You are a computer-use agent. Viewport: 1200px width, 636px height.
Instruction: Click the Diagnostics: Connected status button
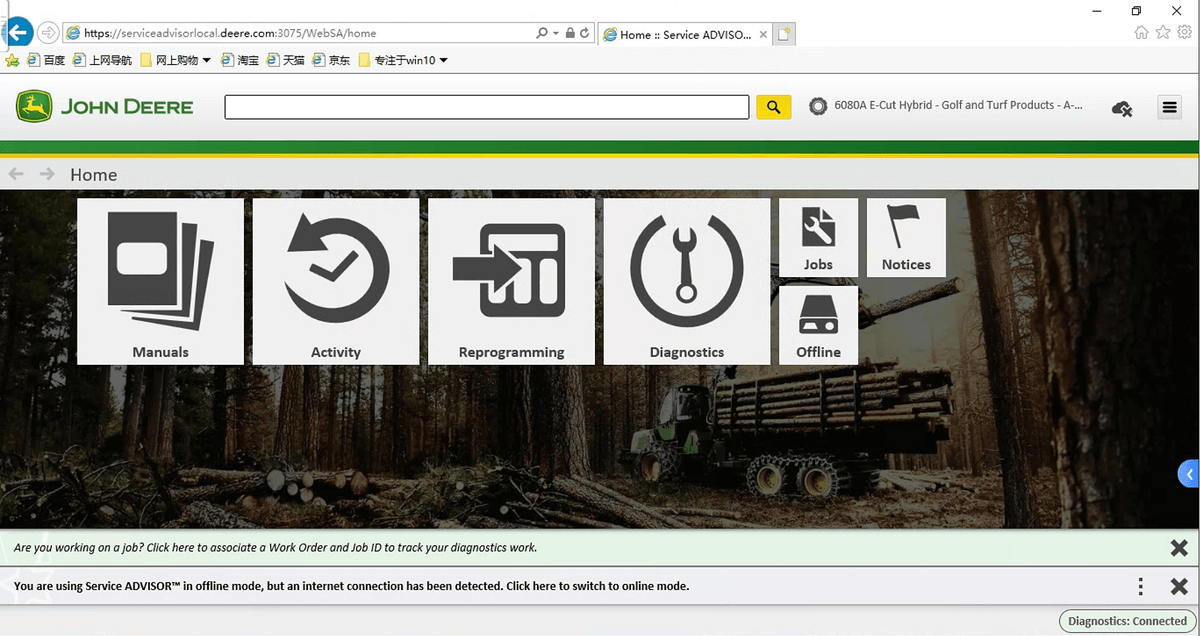pyautogui.click(x=1127, y=621)
